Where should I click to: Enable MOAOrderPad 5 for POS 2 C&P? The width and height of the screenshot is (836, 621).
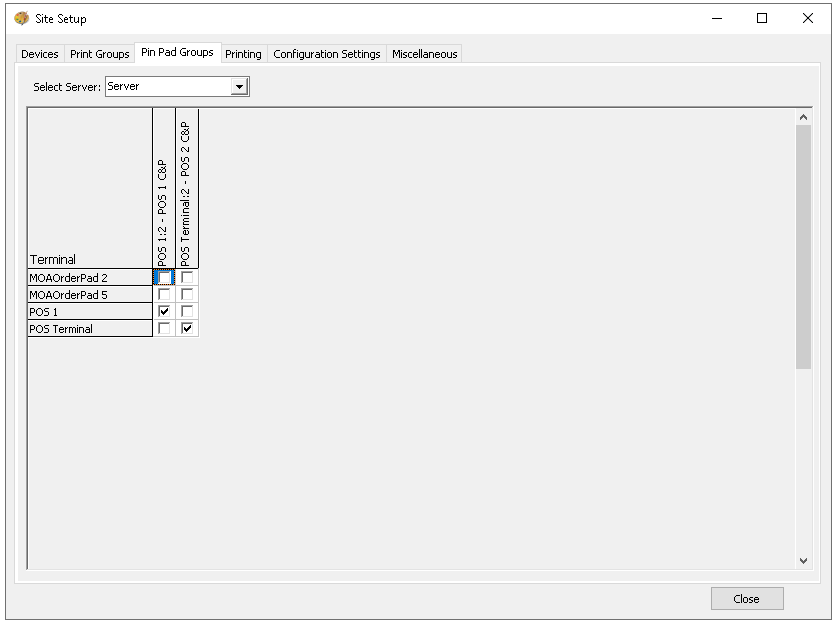(187, 295)
